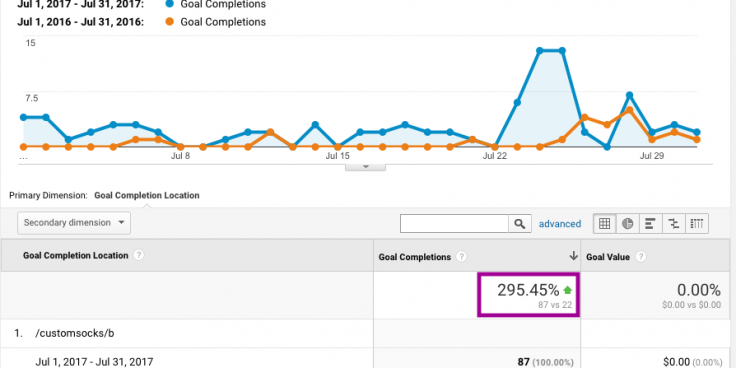
Task: Open help icon beside Goal Value
Action: (641, 257)
